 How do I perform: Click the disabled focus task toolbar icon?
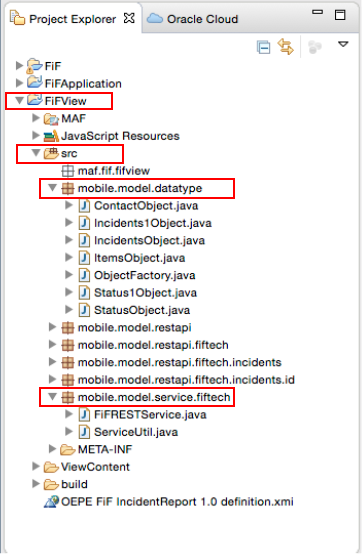pyautogui.click(x=315, y=47)
